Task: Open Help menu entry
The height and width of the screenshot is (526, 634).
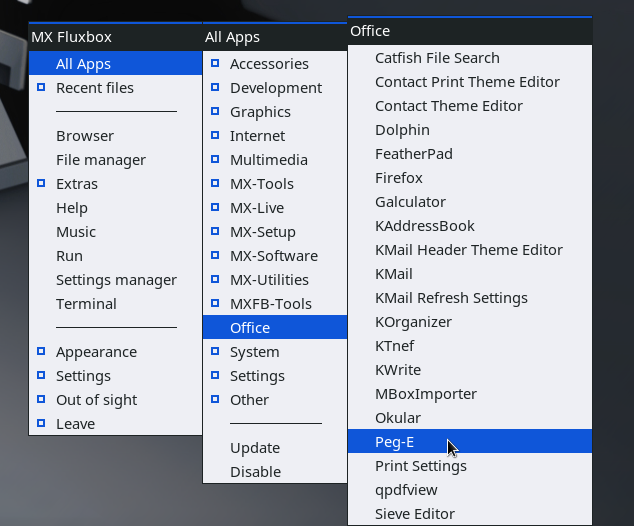Action: pos(115,208)
